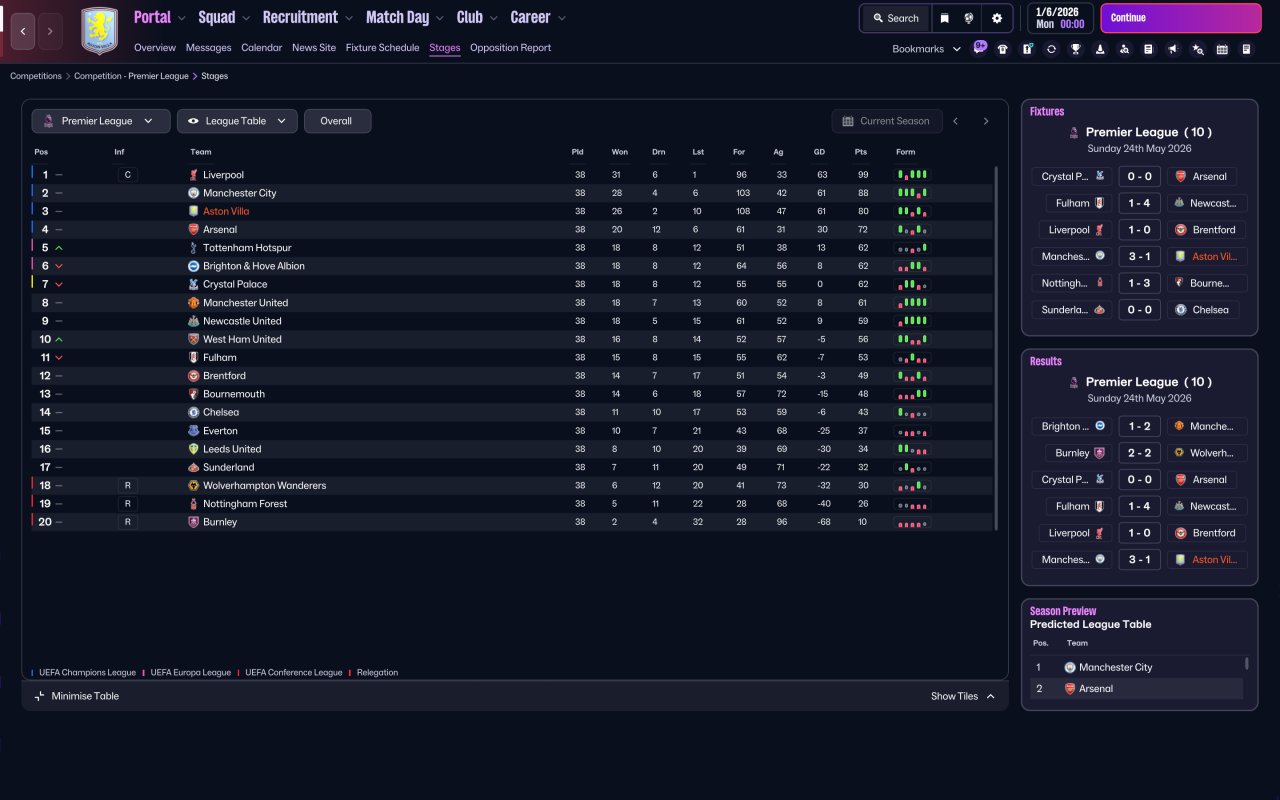
Task: Click the Wolverhampton Wanderers crest in league table
Action: tap(194, 486)
